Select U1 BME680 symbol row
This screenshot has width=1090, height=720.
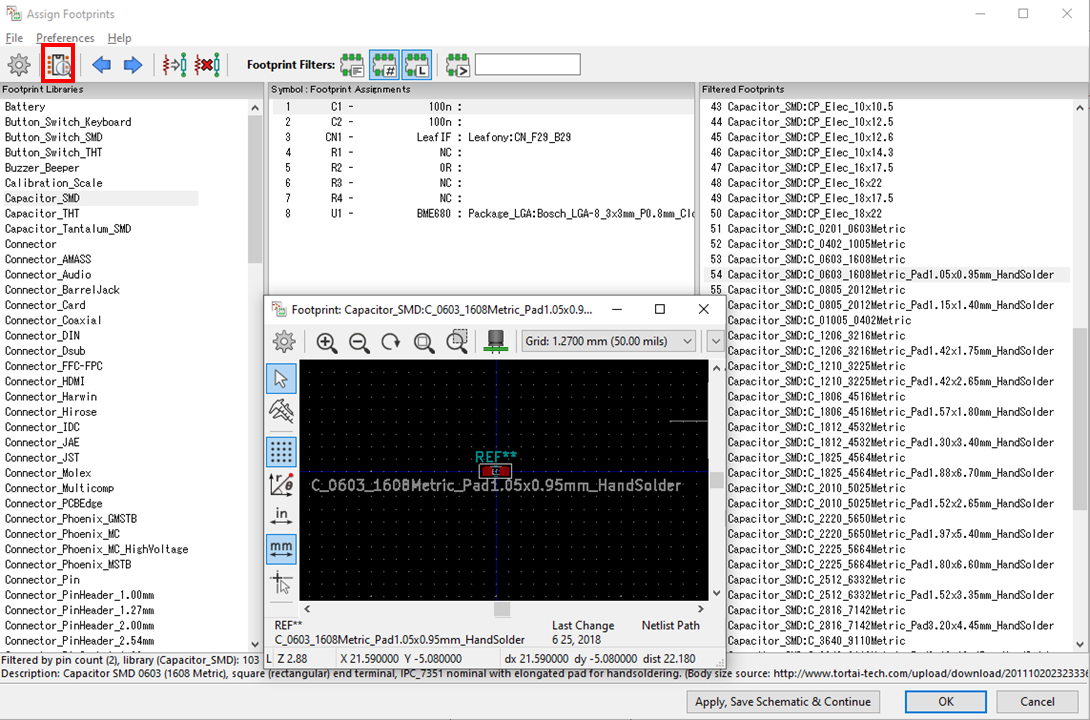(482, 213)
